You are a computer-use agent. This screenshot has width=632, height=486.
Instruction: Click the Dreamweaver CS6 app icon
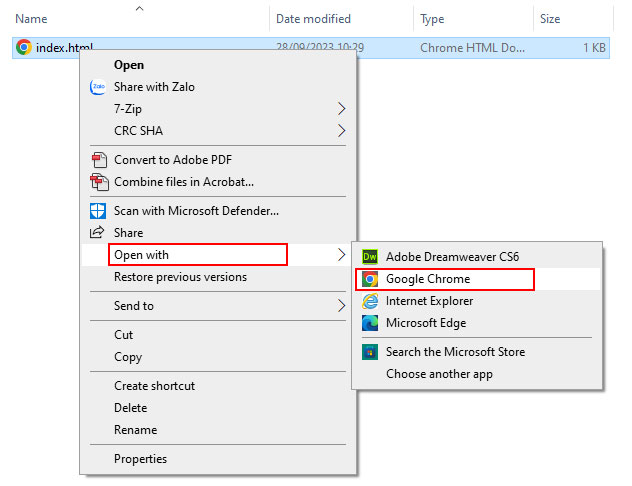pos(370,257)
